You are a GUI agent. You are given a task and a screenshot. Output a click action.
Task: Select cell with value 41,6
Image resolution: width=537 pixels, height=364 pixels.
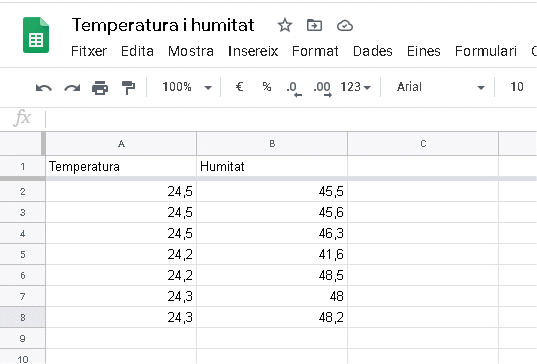[272, 254]
